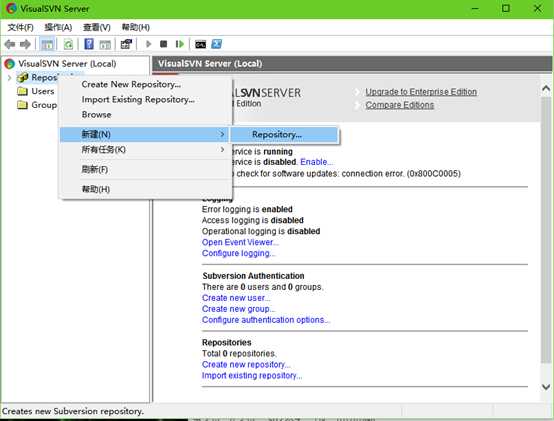Click the 'Repositories' section heading
The image size is (554, 421).
(x=226, y=342)
